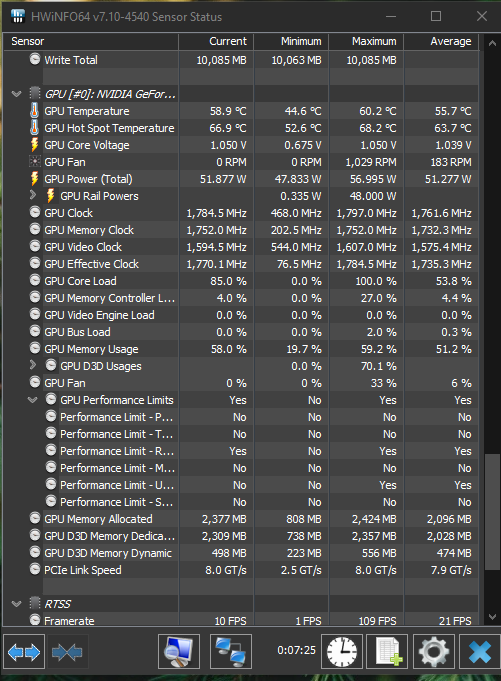501x681 pixels.
Task: Click the GPU Memory Clock gauge icon
Action: 35,229
